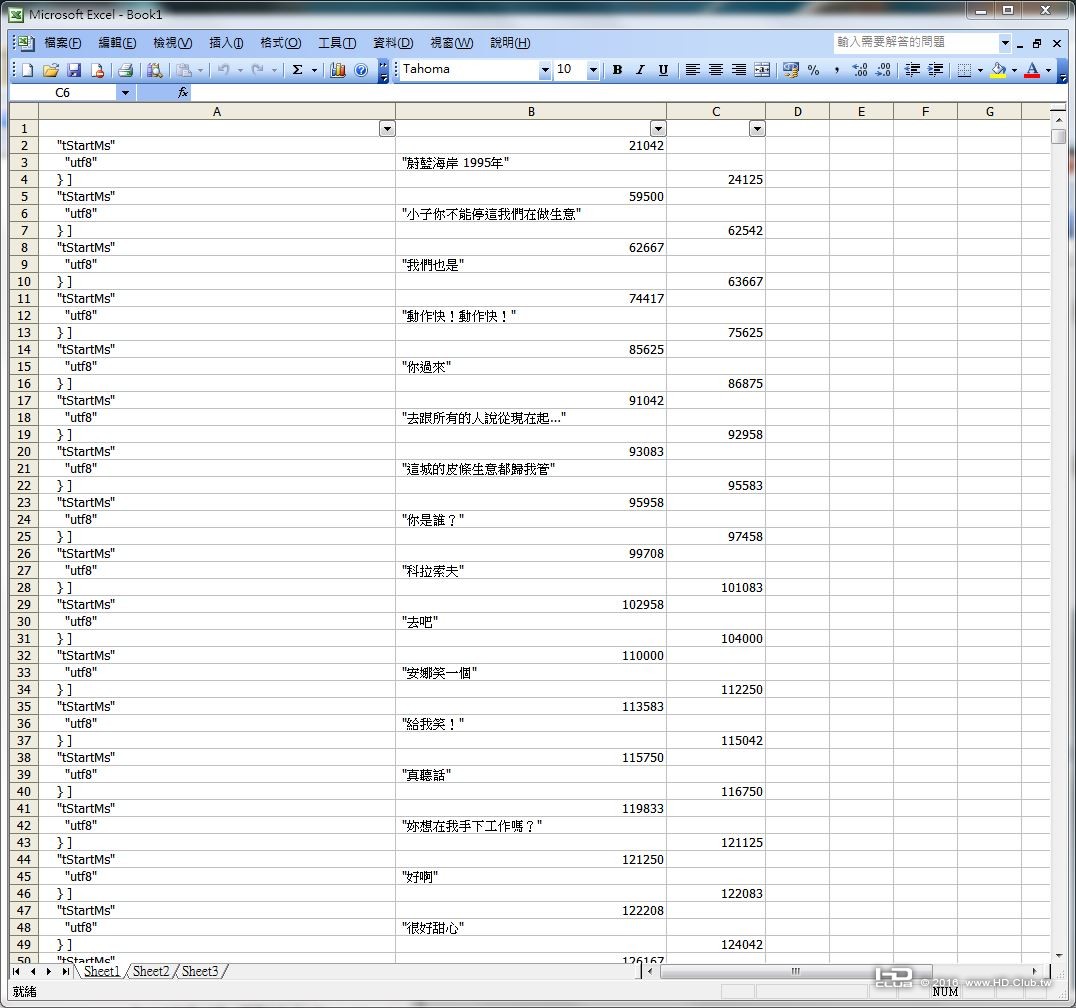Select cell containing "科拉索夫"
The image size is (1076, 1008).
pos(530,571)
